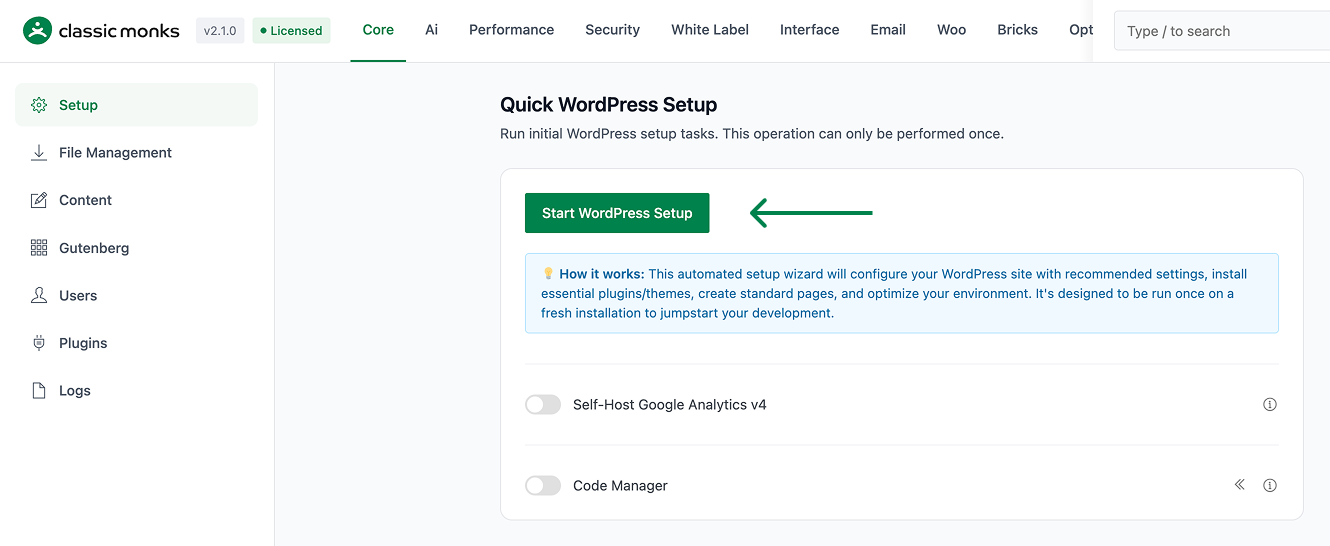Enable Self-Host Google Analytics v4 toggle

tap(543, 405)
